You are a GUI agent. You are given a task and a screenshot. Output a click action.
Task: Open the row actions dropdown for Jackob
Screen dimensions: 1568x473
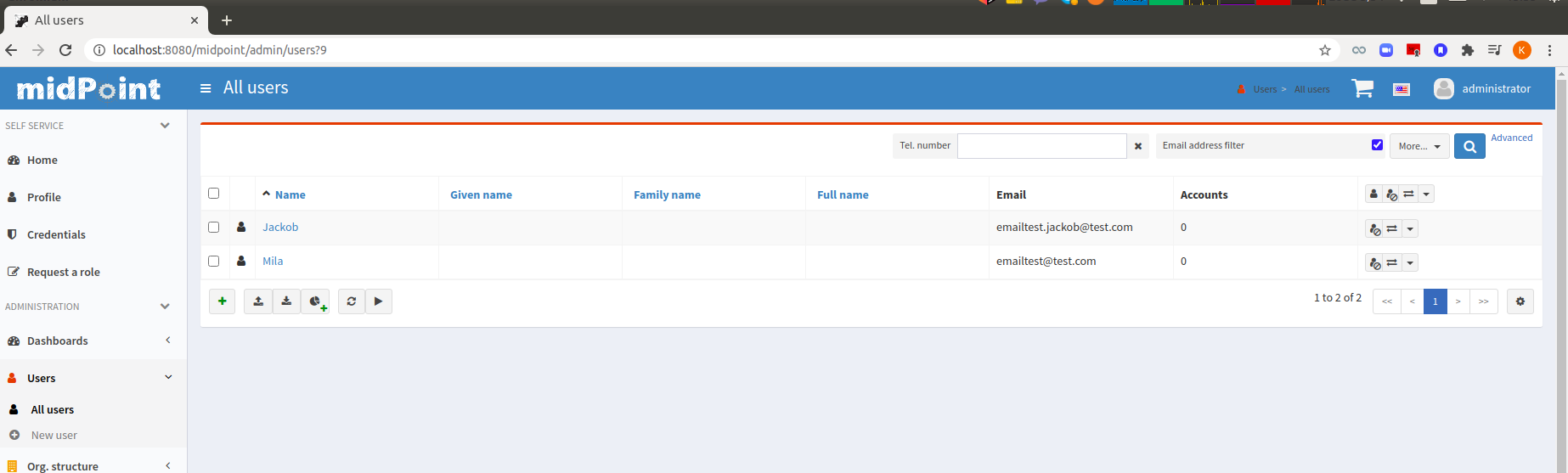tap(1410, 229)
